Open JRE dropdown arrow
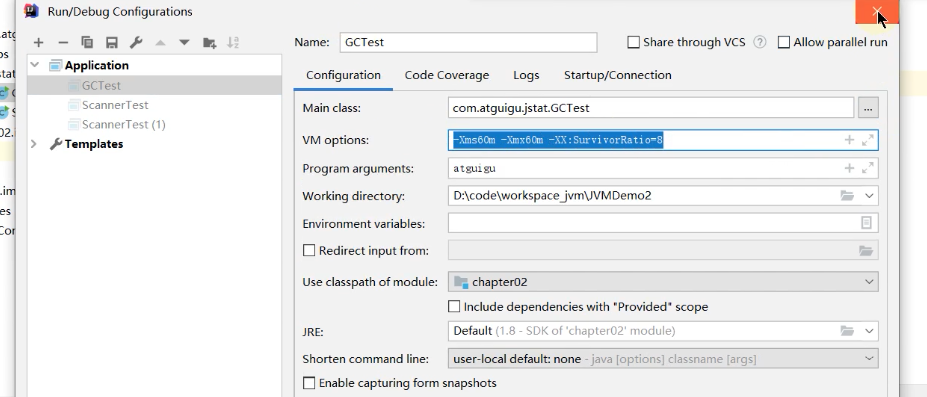Image resolution: width=927 pixels, height=397 pixels. click(x=869, y=331)
